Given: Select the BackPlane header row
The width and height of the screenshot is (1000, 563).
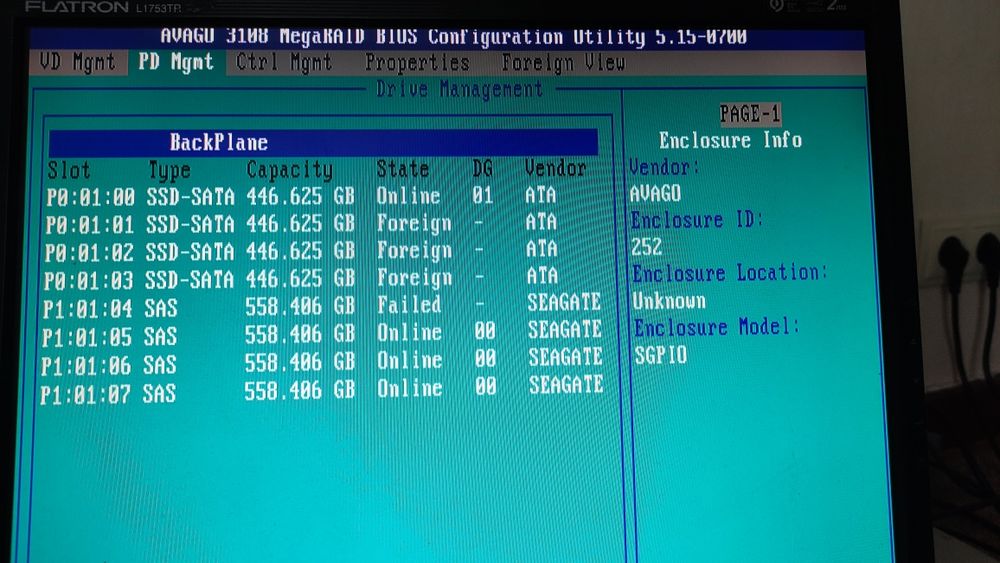Looking at the screenshot, I should (x=323, y=142).
